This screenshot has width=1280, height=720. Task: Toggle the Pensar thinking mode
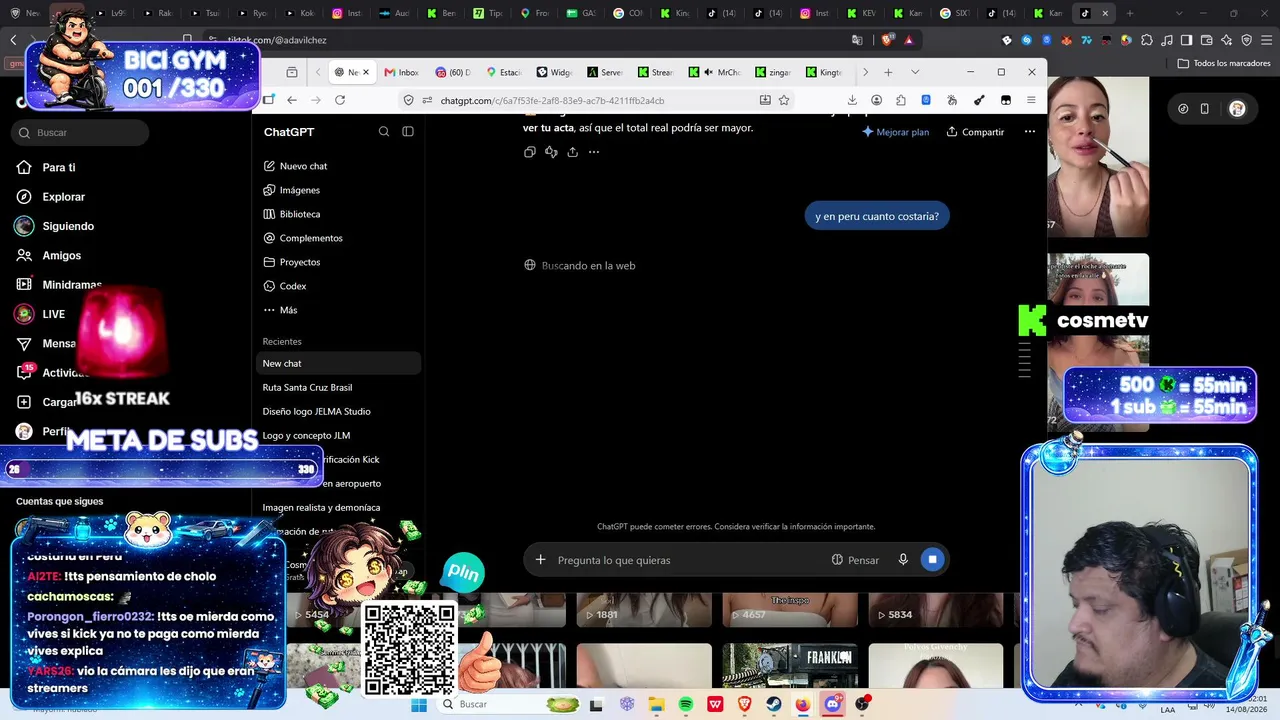[855, 560]
